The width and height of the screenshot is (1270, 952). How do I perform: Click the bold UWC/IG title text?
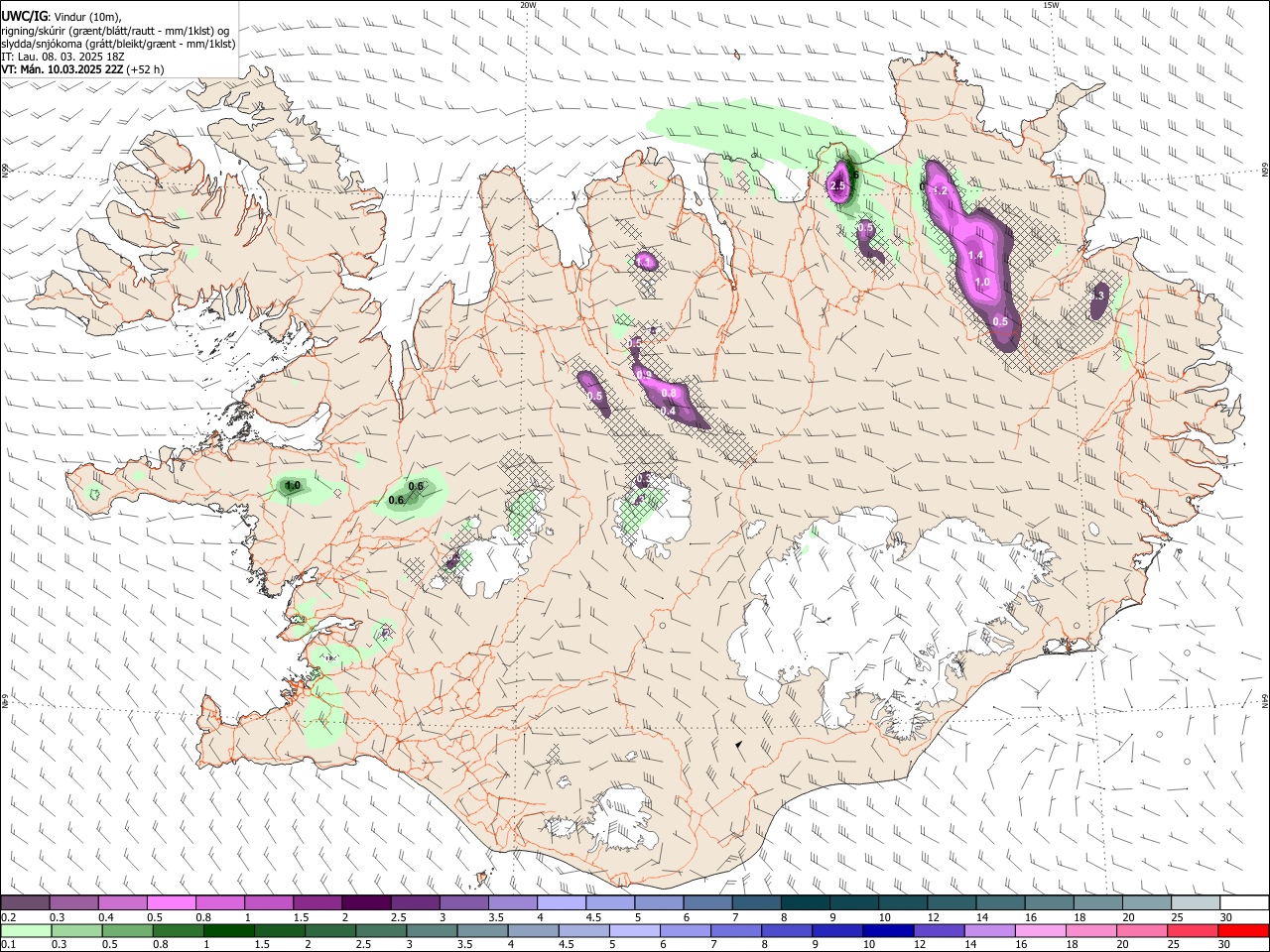click(23, 16)
